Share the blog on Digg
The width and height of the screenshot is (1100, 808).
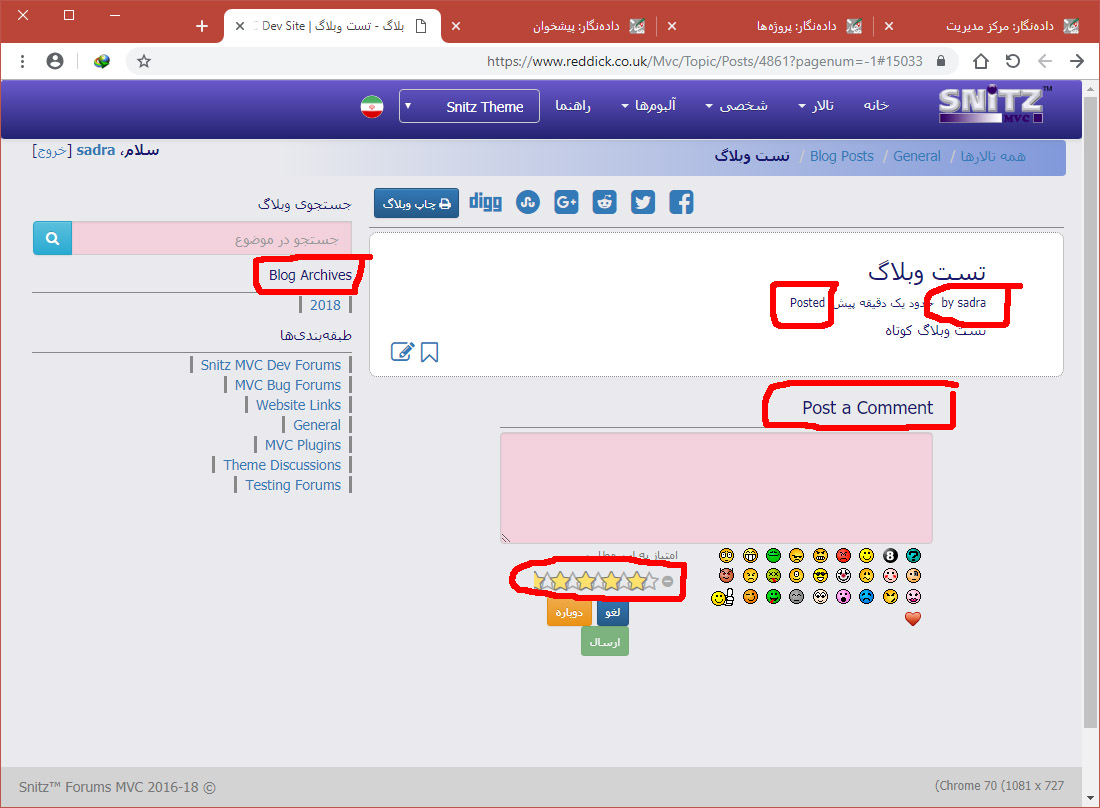[x=486, y=203]
